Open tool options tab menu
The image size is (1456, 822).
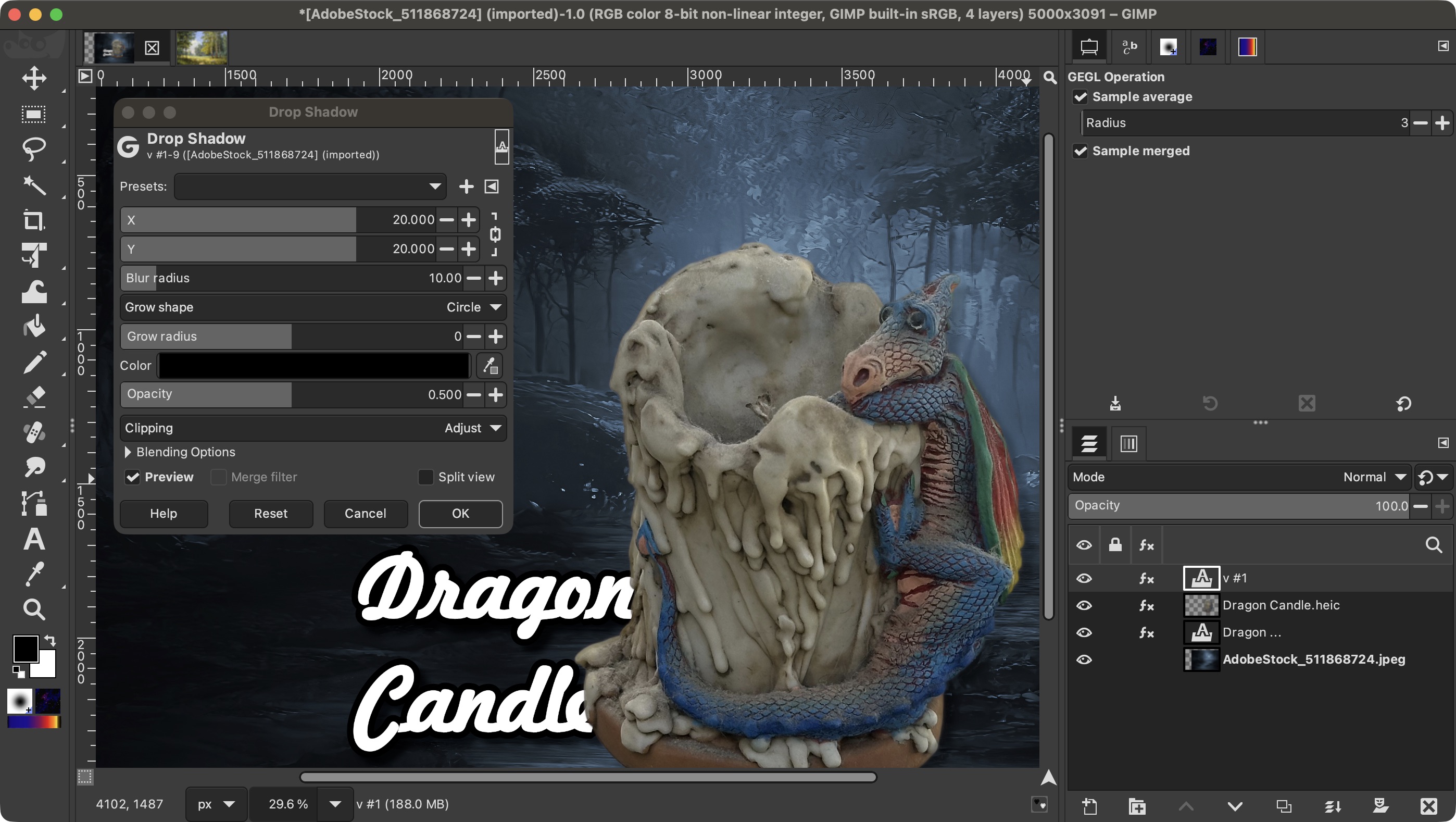click(x=1443, y=46)
